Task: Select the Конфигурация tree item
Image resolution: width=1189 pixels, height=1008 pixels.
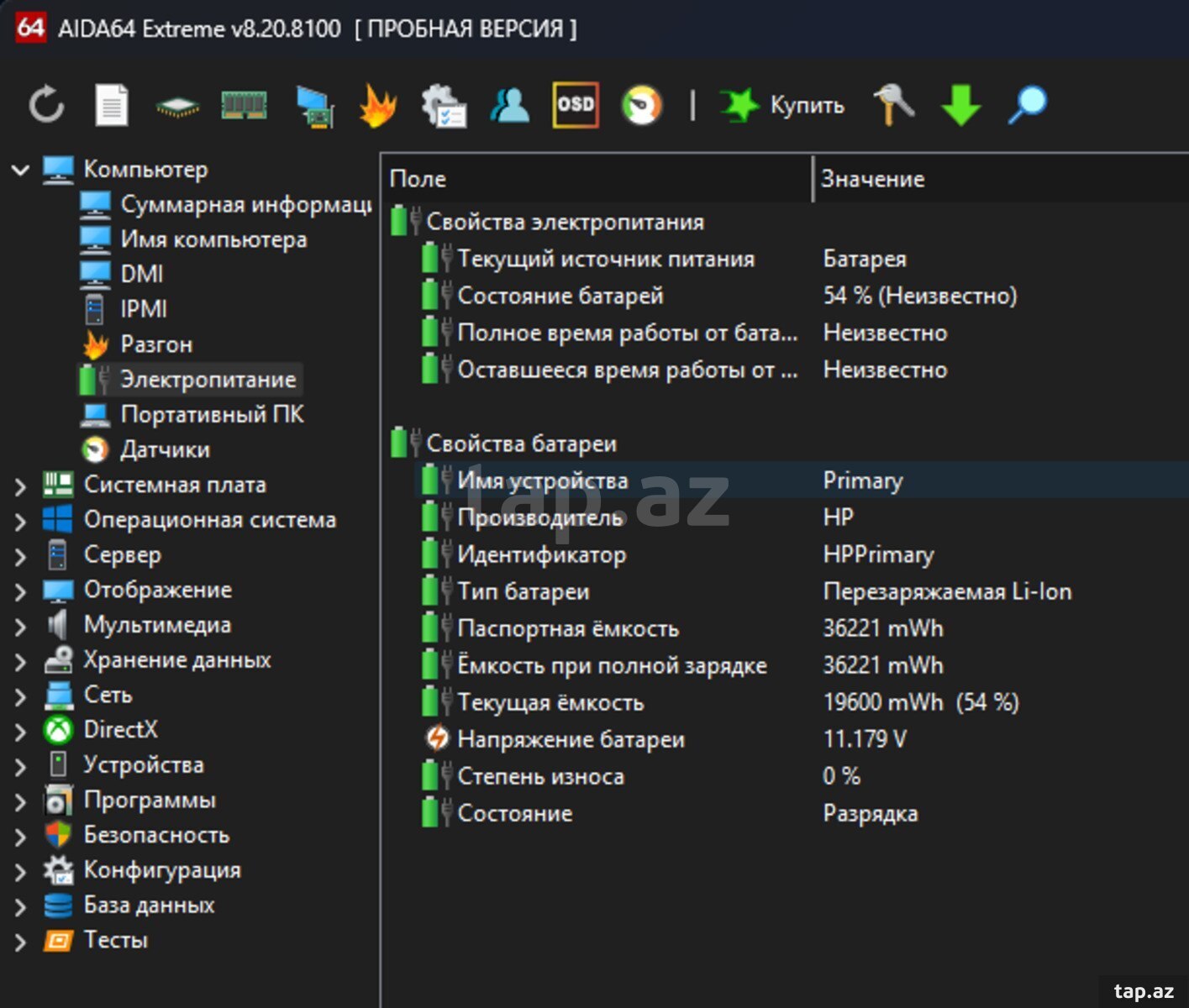Action: [142, 870]
